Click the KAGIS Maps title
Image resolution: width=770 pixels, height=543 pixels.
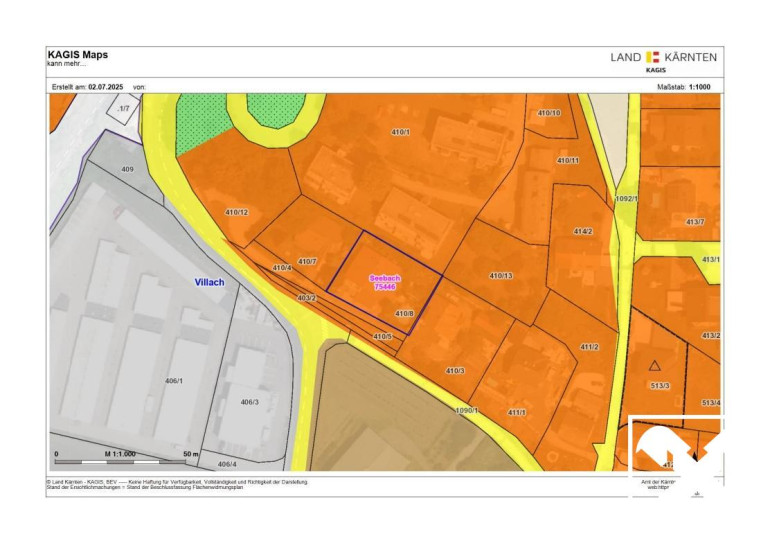tap(77, 54)
